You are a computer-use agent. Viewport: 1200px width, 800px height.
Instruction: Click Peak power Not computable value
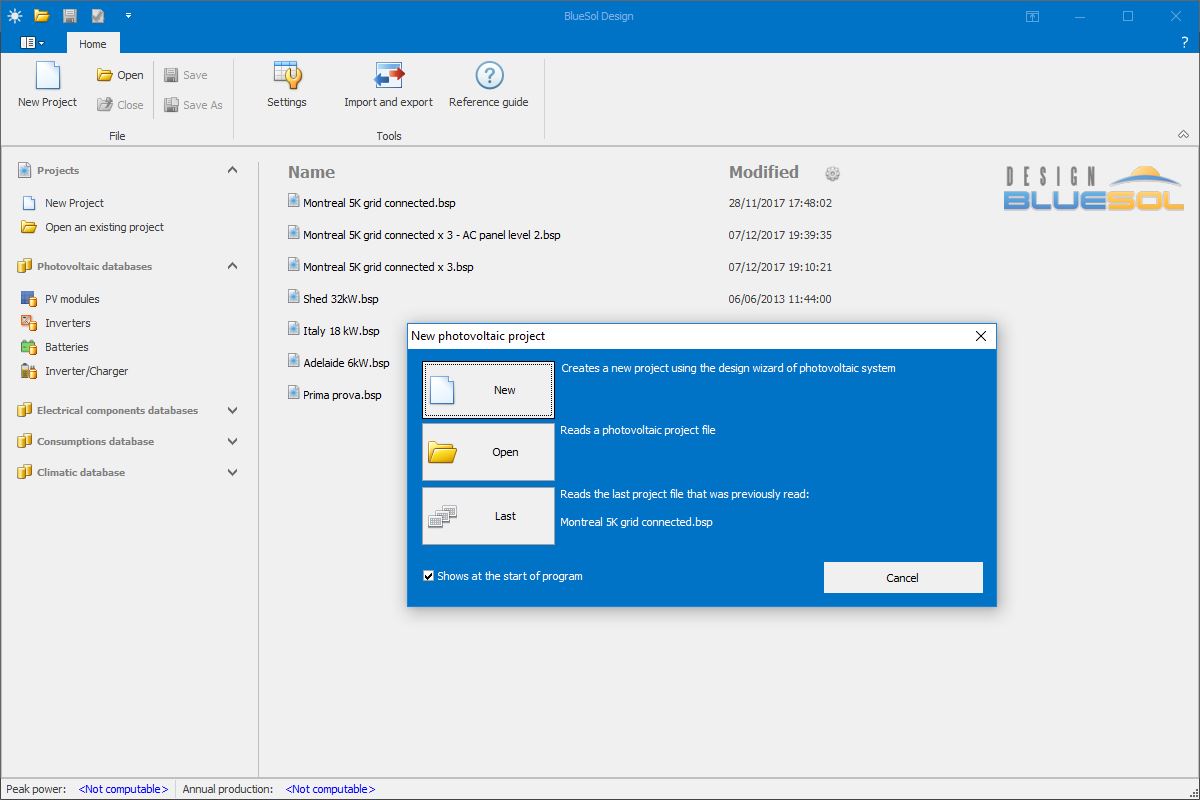(124, 789)
